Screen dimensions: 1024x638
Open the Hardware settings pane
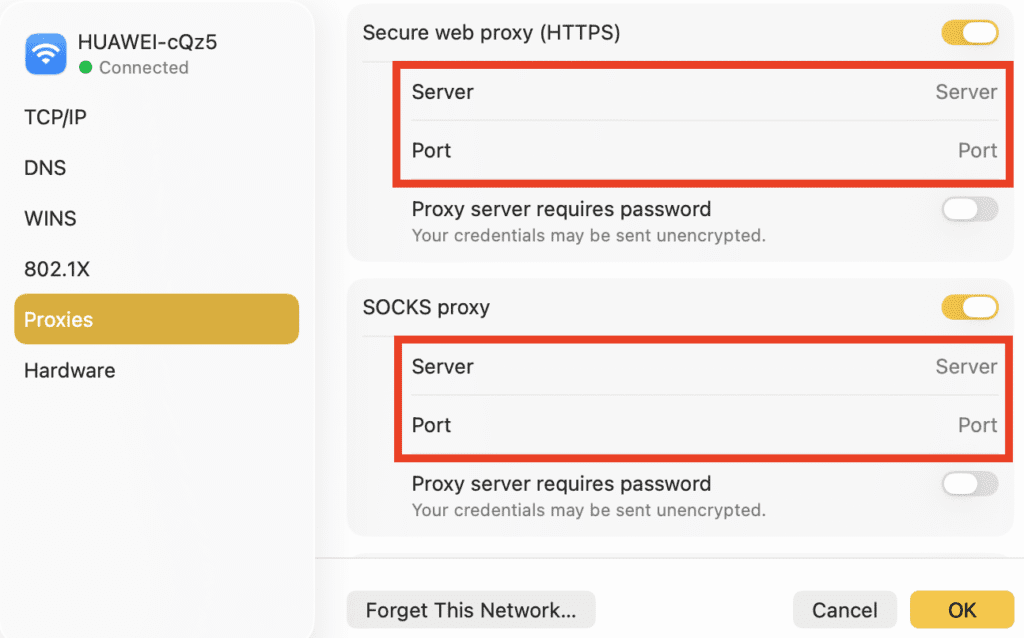pos(69,370)
